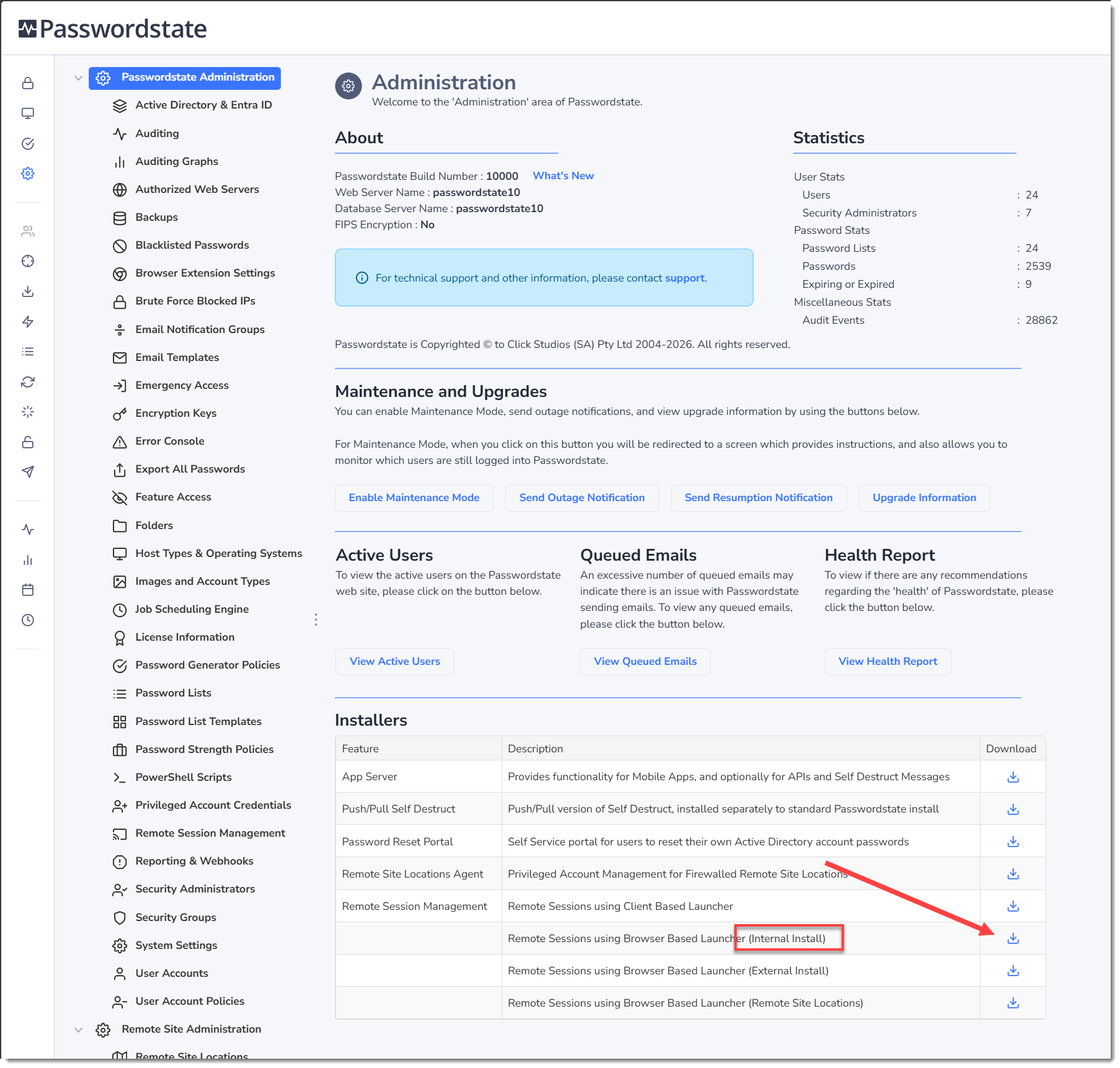Image resolution: width=1120 pixels, height=1068 pixels.
Task: Collapse the Passwordstate Administration tree node
Action: 78,78
